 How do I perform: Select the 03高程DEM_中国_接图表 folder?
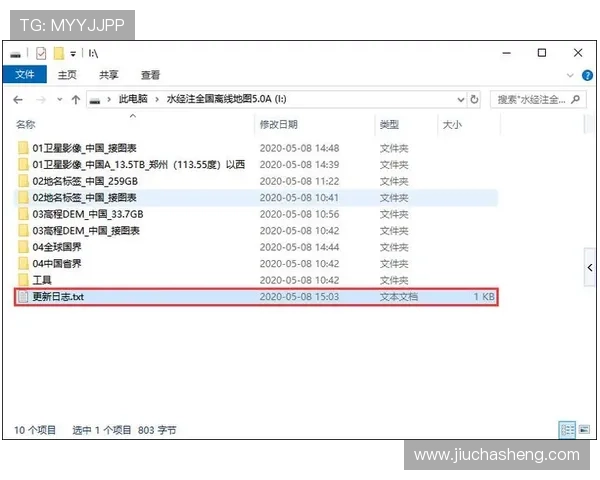pos(86,230)
